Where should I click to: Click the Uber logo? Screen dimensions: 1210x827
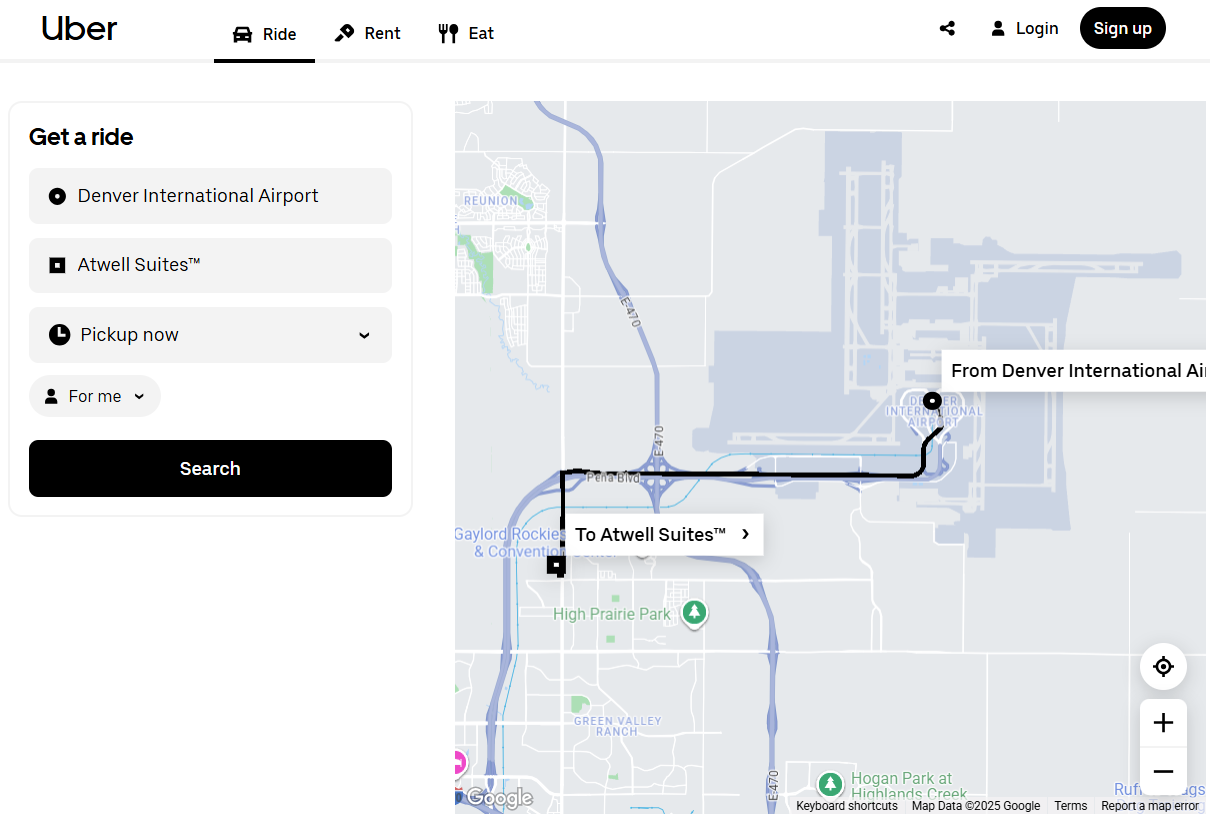79,29
